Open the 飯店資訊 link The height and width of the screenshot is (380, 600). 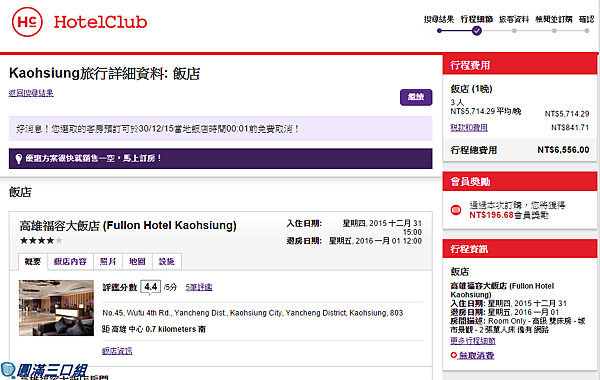[117, 351]
